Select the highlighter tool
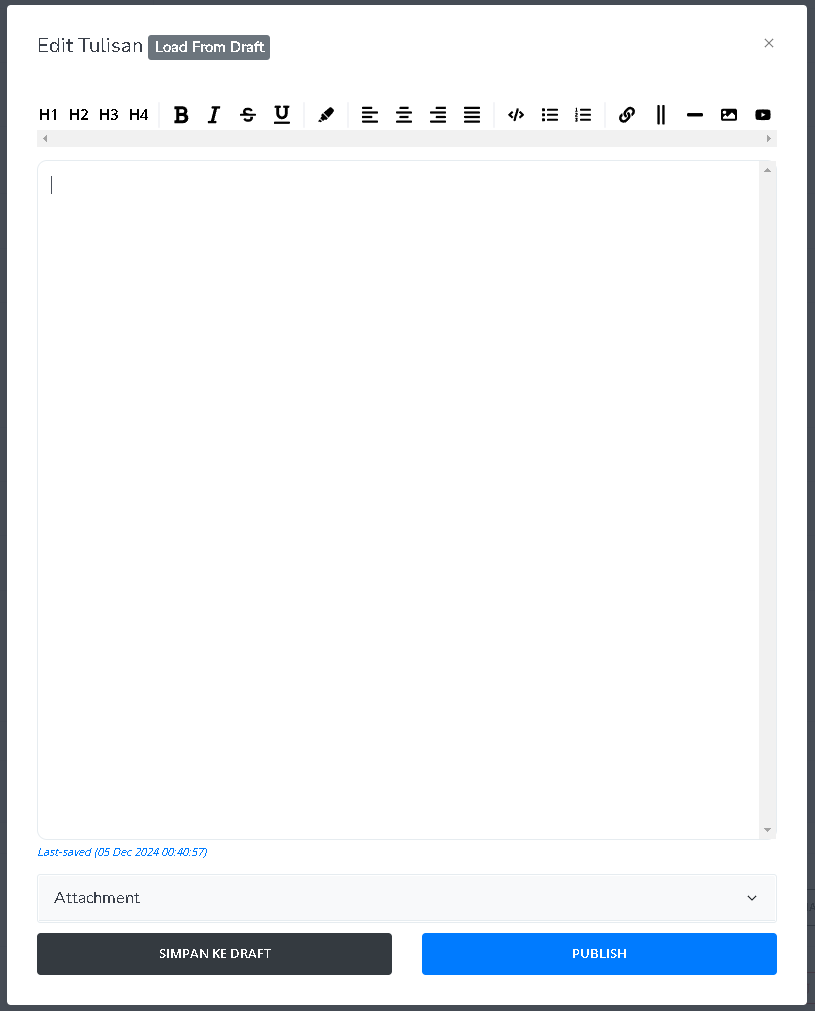 (326, 115)
